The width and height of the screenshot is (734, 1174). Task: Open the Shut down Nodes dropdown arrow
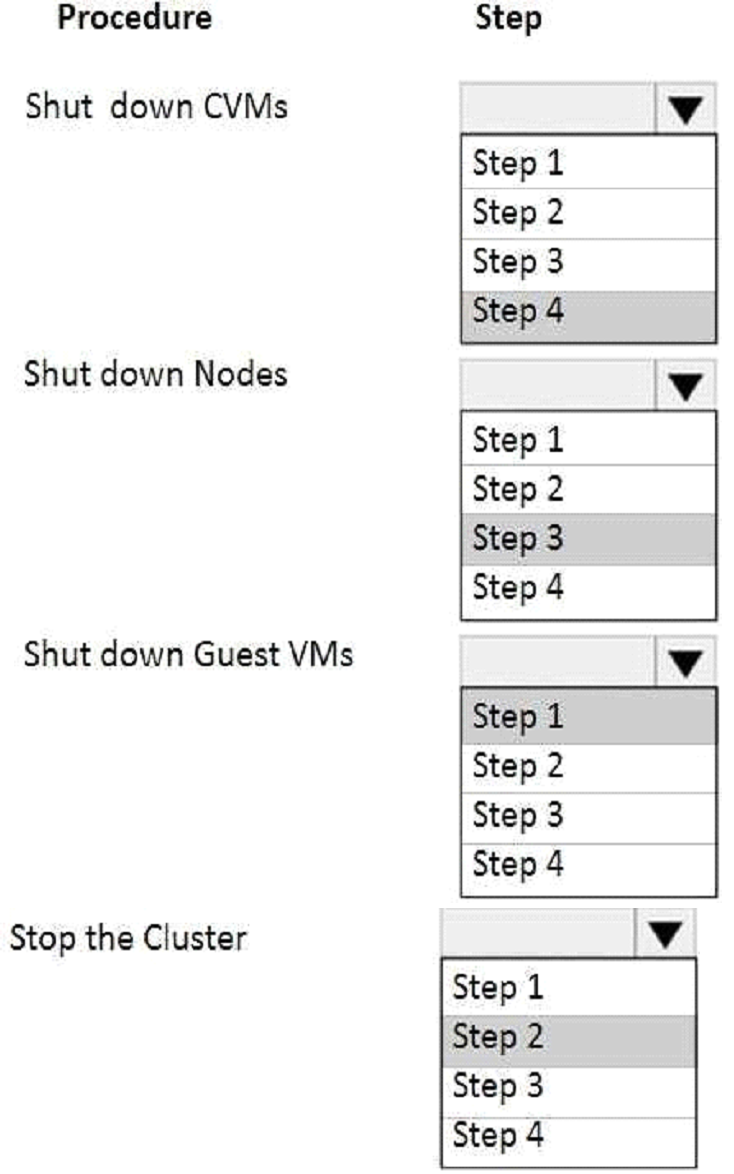[685, 385]
